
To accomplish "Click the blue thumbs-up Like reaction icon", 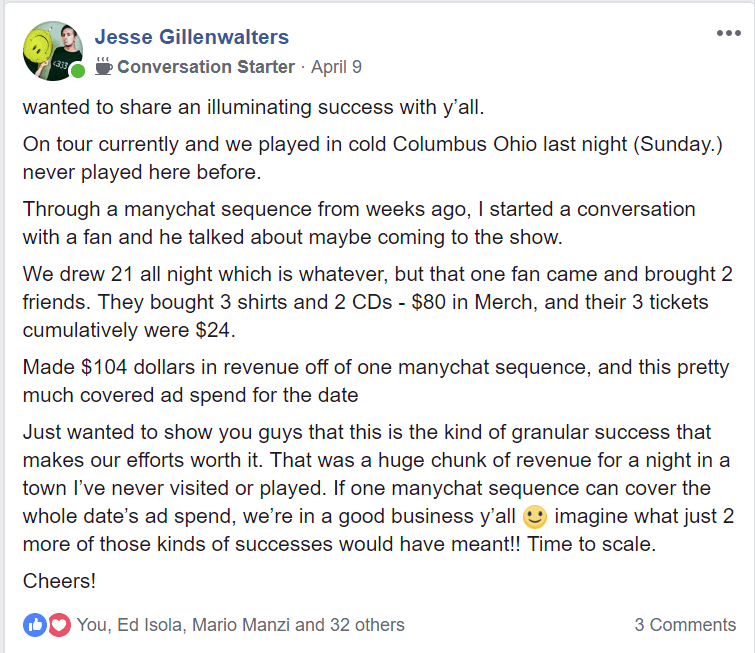I will click(35, 625).
